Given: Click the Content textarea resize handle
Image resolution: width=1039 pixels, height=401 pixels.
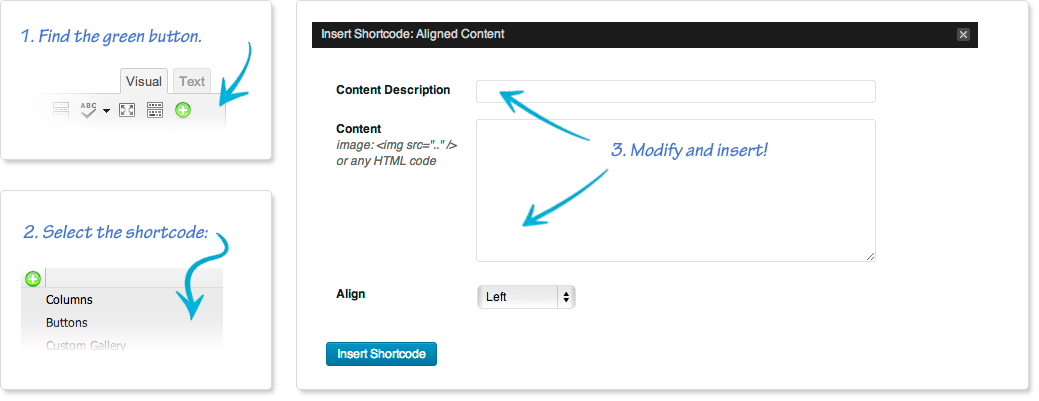Looking at the screenshot, I should pyautogui.click(x=870, y=257).
